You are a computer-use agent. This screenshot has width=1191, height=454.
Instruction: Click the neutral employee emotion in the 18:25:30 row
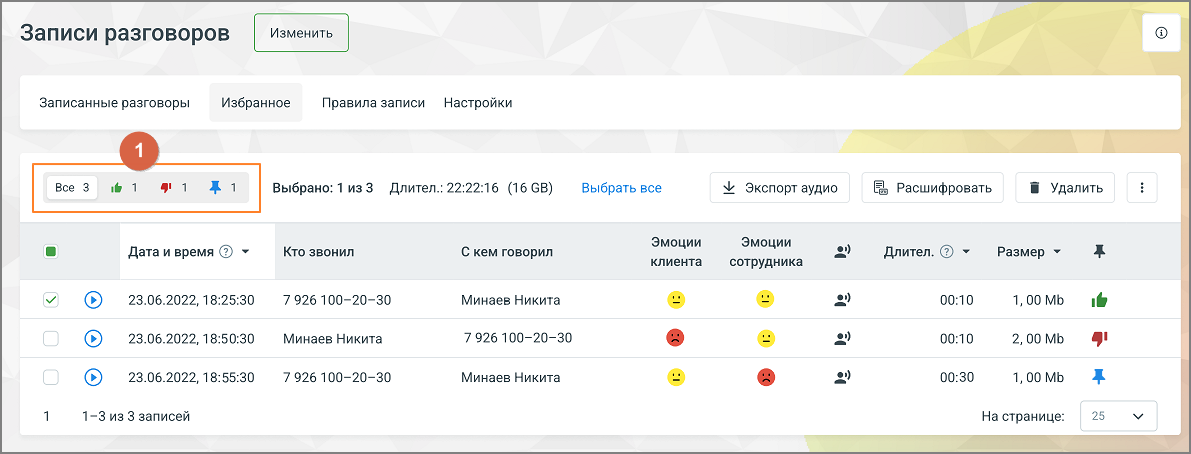coord(765,299)
